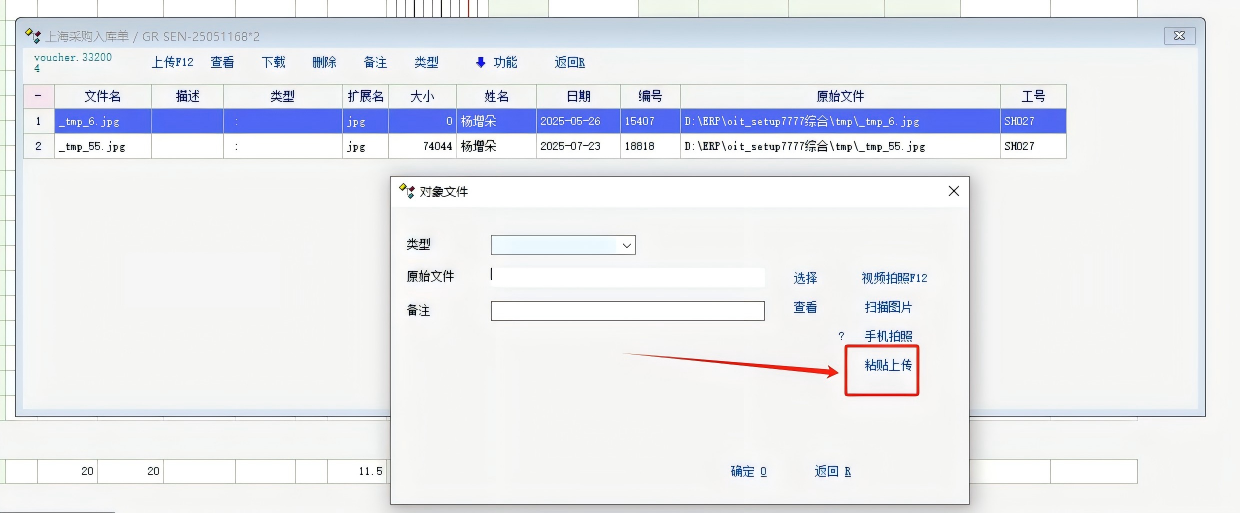Screen dimensions: 1240x513
Task: Click the 下载 download toolbar item
Action: (273, 62)
